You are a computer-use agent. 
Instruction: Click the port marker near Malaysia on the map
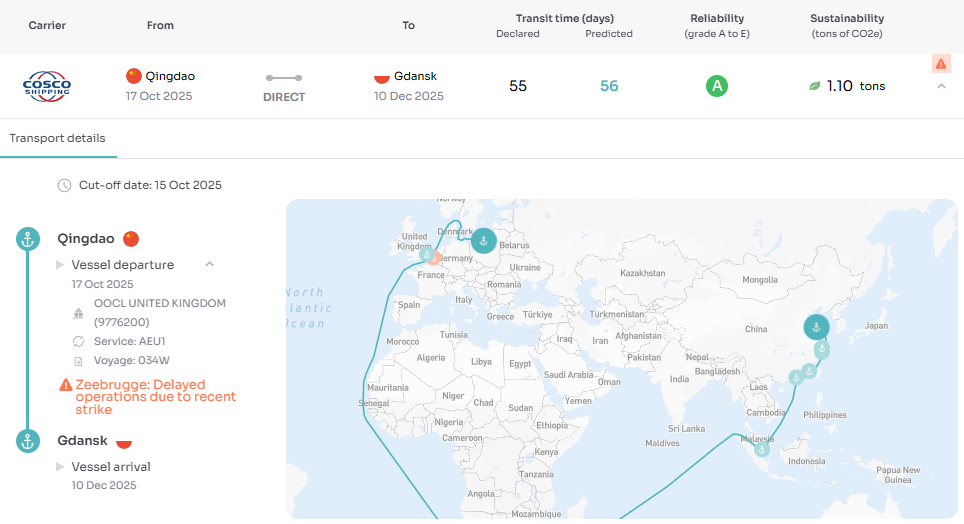[x=761, y=449]
